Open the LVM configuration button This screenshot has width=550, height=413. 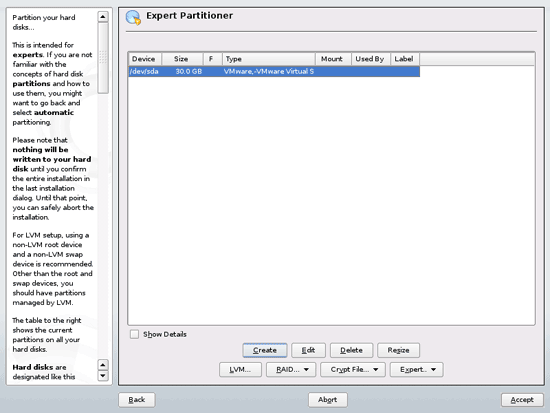tap(240, 369)
